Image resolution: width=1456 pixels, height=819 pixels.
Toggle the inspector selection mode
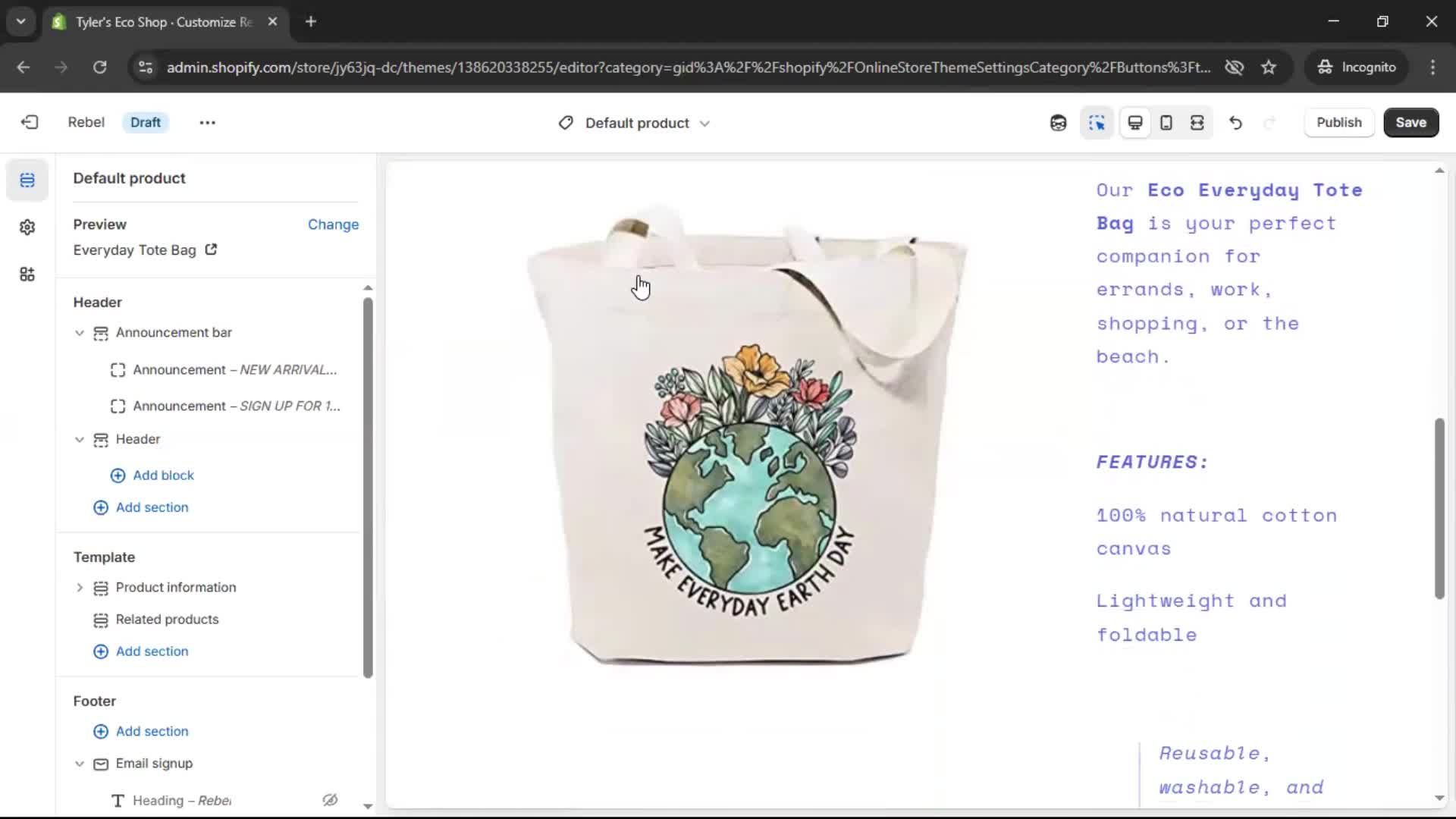click(1097, 122)
